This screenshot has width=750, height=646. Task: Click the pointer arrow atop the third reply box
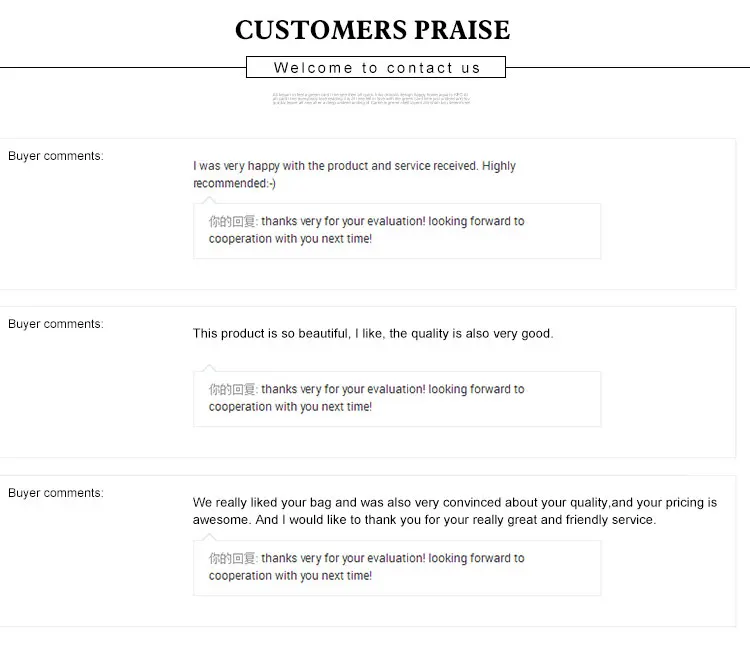coord(209,537)
